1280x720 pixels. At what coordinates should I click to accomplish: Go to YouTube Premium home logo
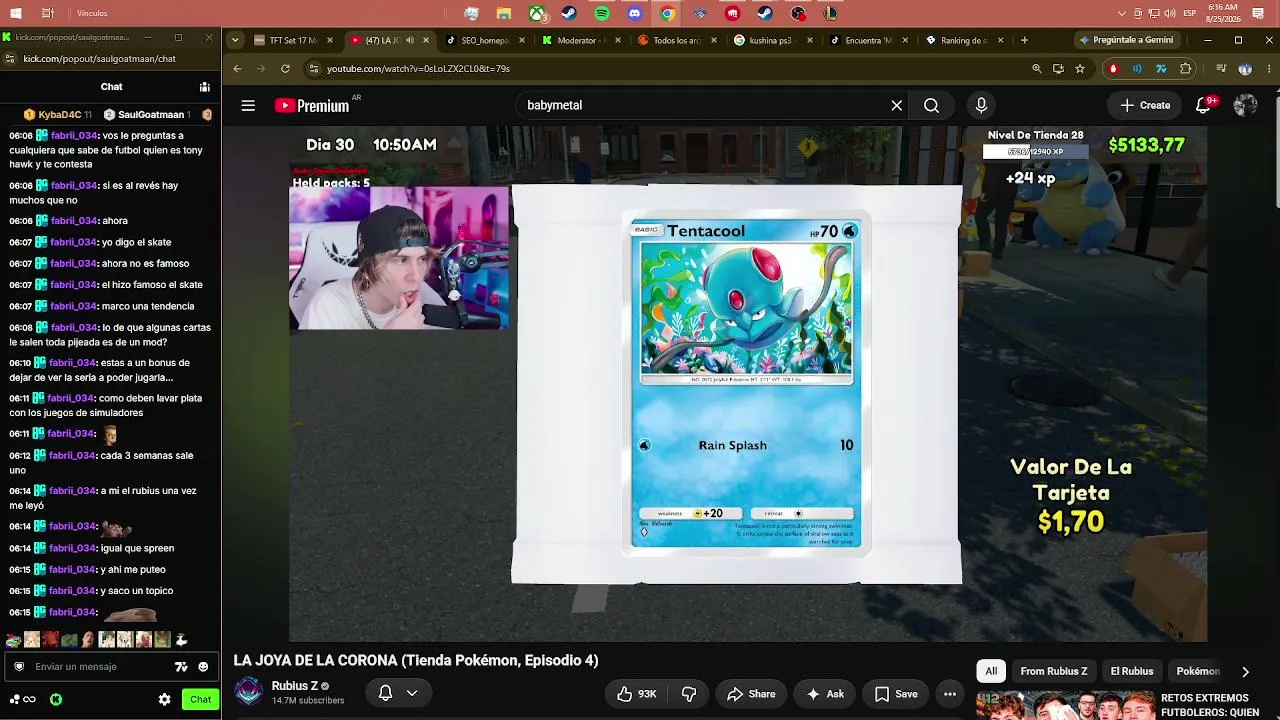pyautogui.click(x=312, y=105)
